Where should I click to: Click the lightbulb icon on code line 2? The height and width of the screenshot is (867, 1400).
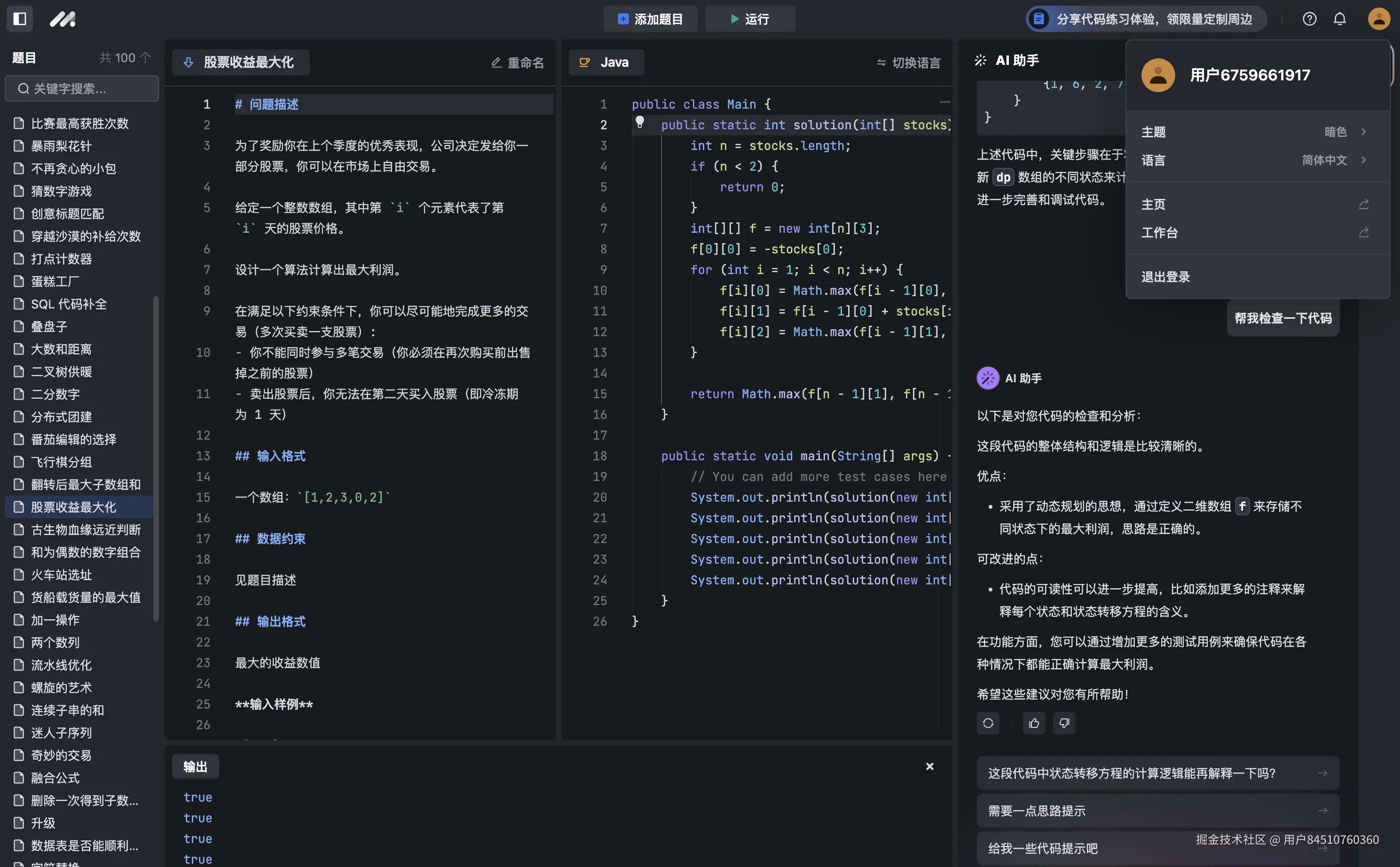640,122
